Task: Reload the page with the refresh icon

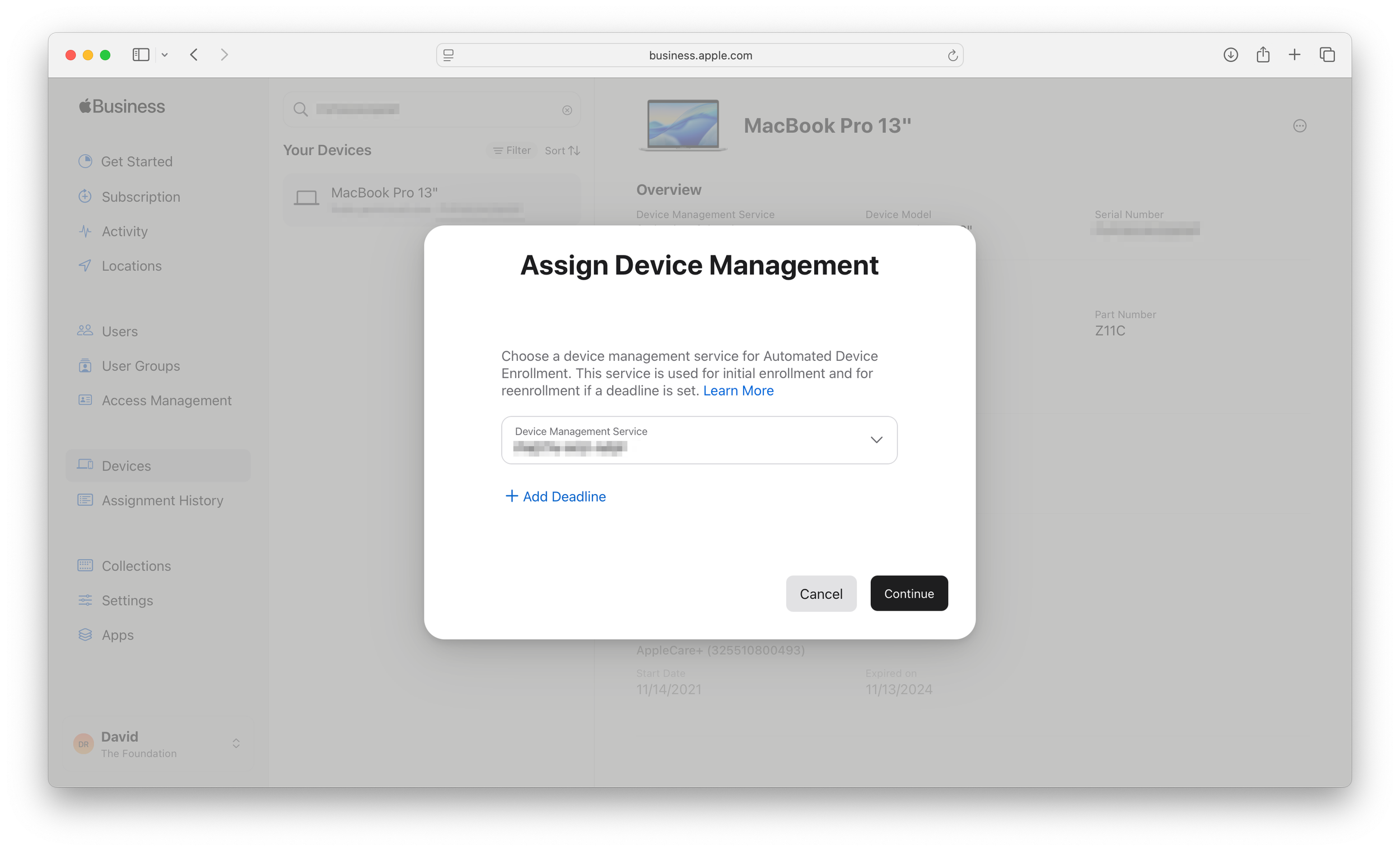Action: [x=952, y=55]
